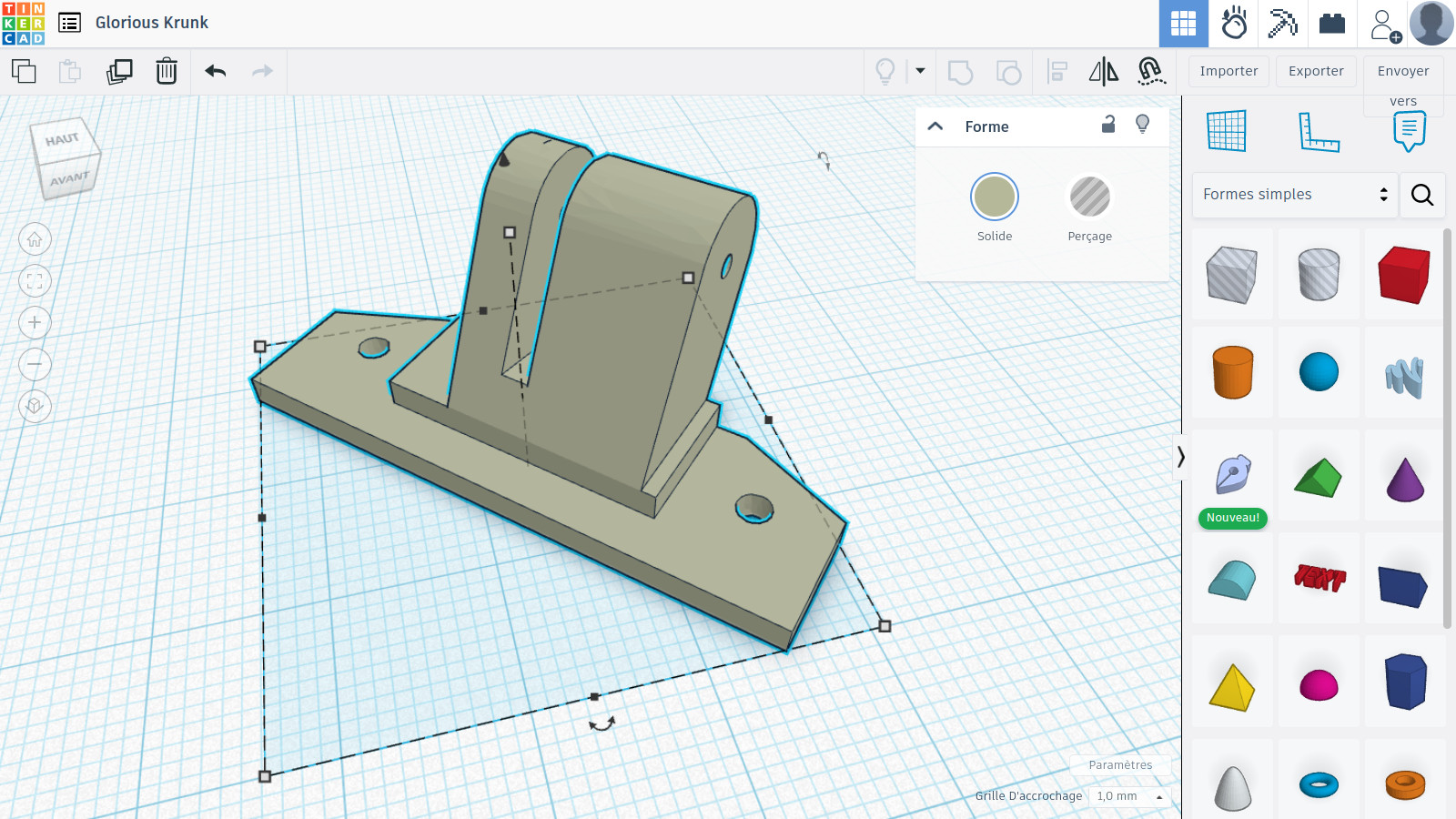Open the Align tool

click(1057, 71)
